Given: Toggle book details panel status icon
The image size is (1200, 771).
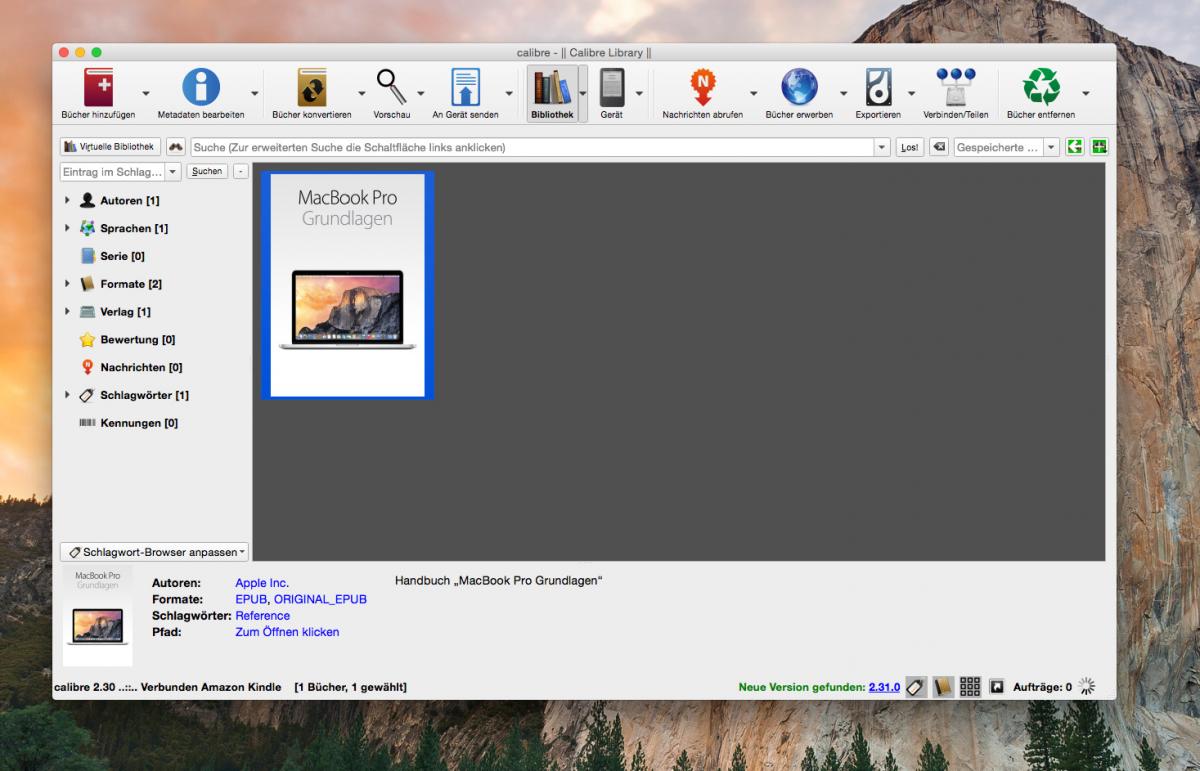Looking at the screenshot, I should pos(943,687).
